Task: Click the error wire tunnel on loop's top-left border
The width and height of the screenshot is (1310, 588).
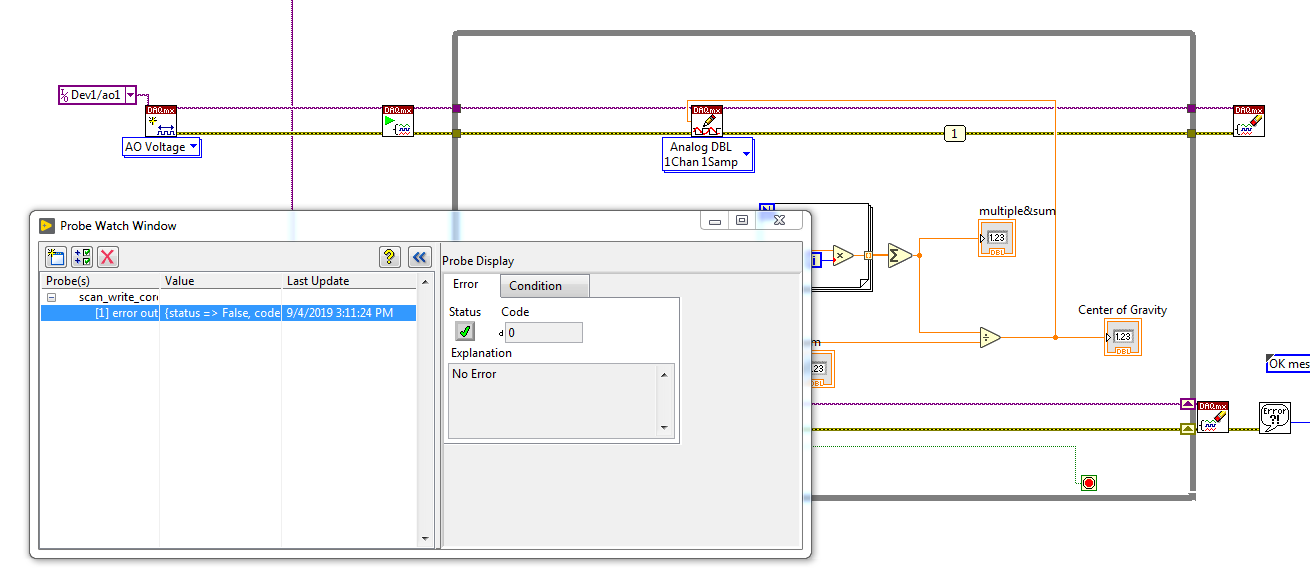Action: [x=456, y=133]
